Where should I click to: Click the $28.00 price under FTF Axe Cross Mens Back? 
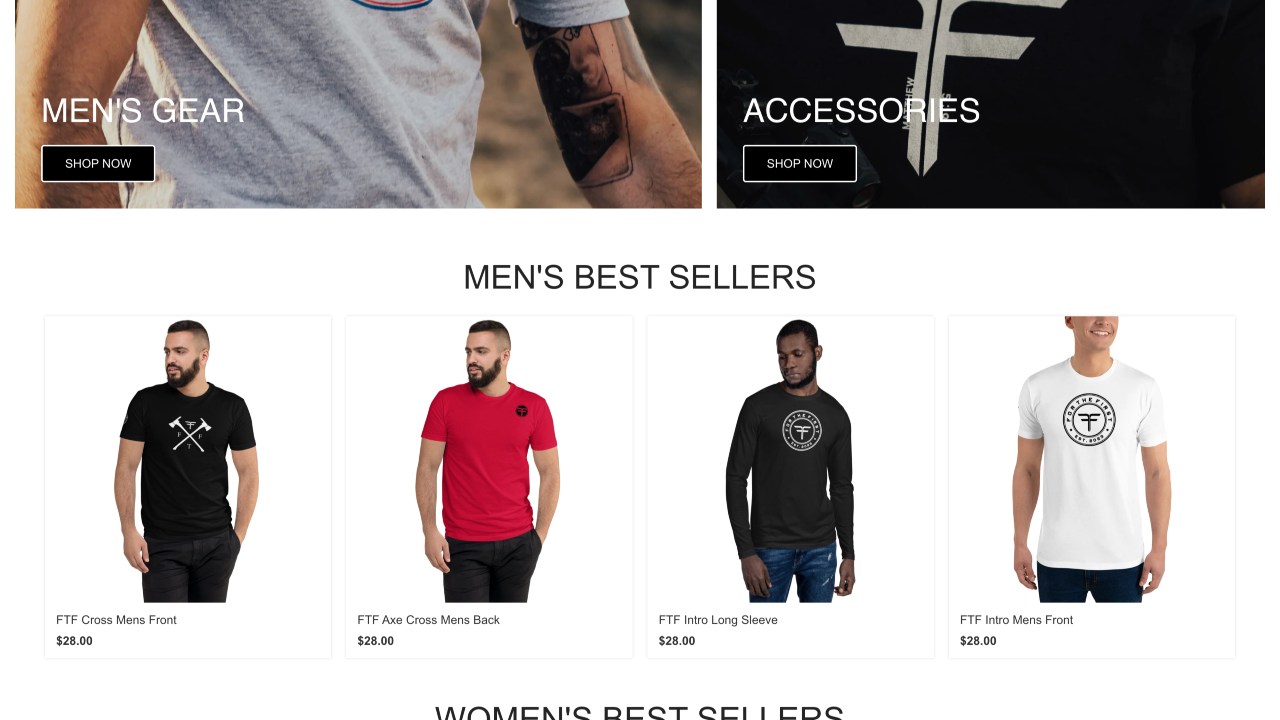(375, 641)
